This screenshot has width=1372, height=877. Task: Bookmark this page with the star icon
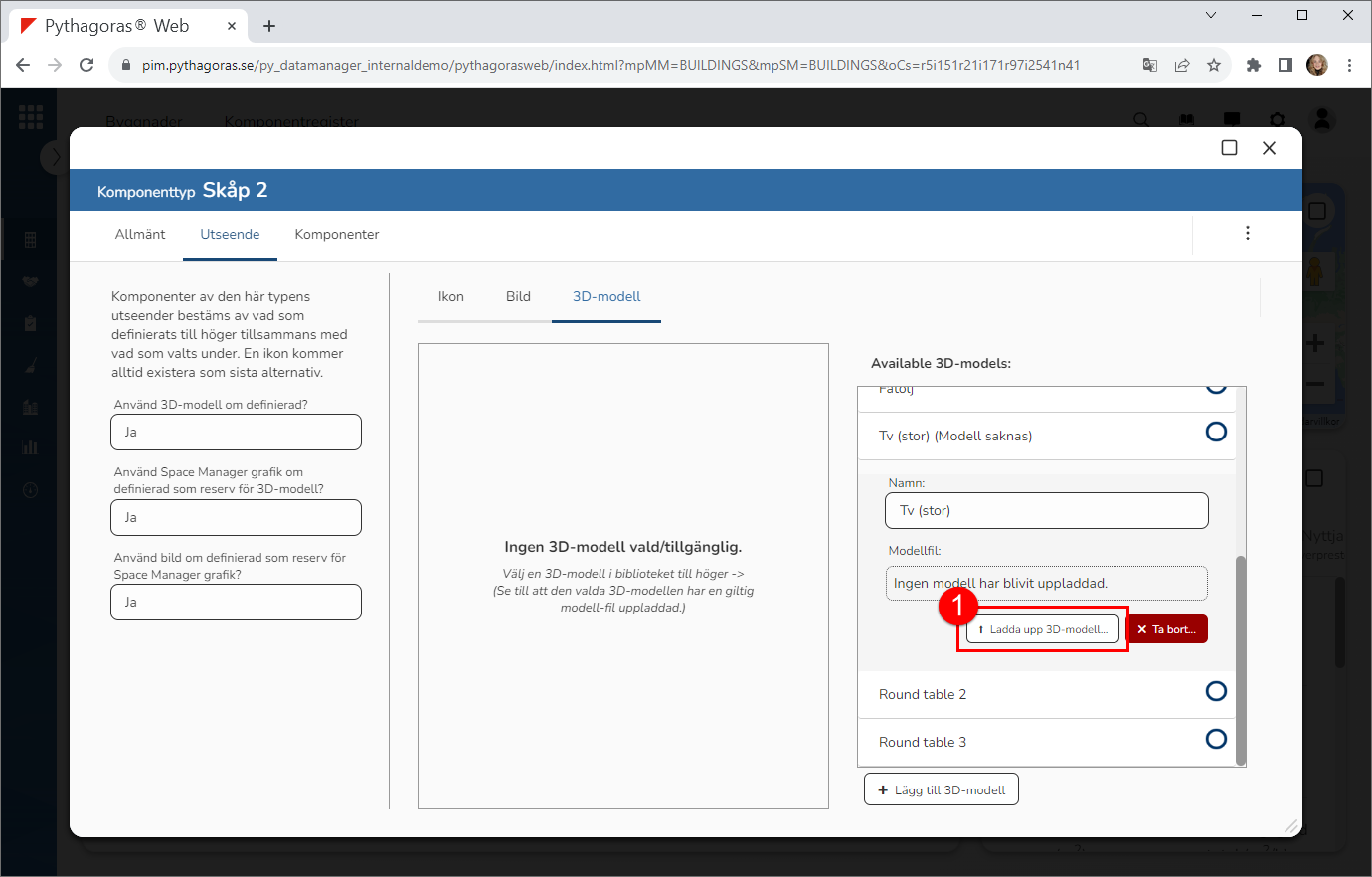pos(1214,65)
